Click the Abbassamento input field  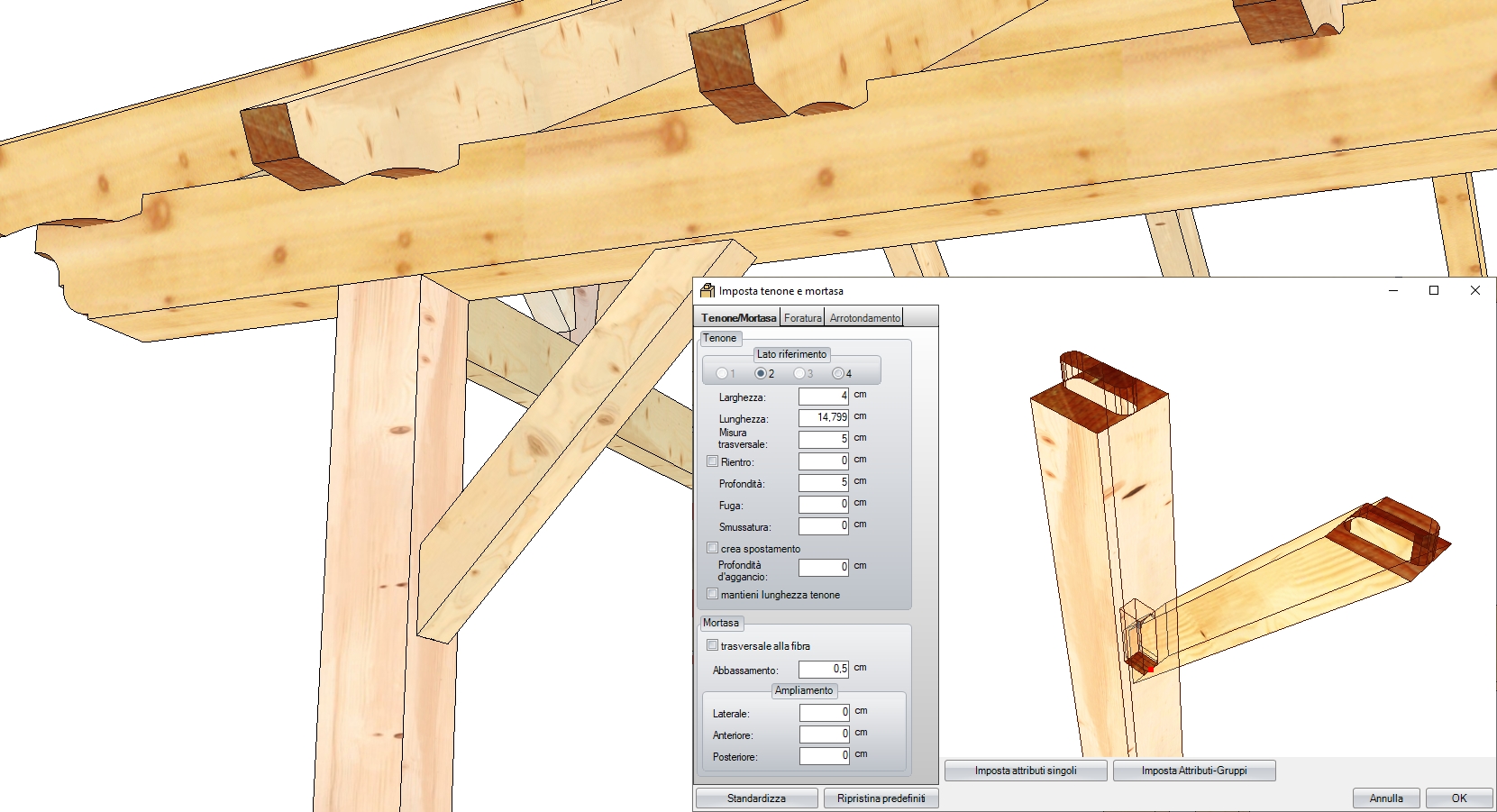click(x=823, y=670)
